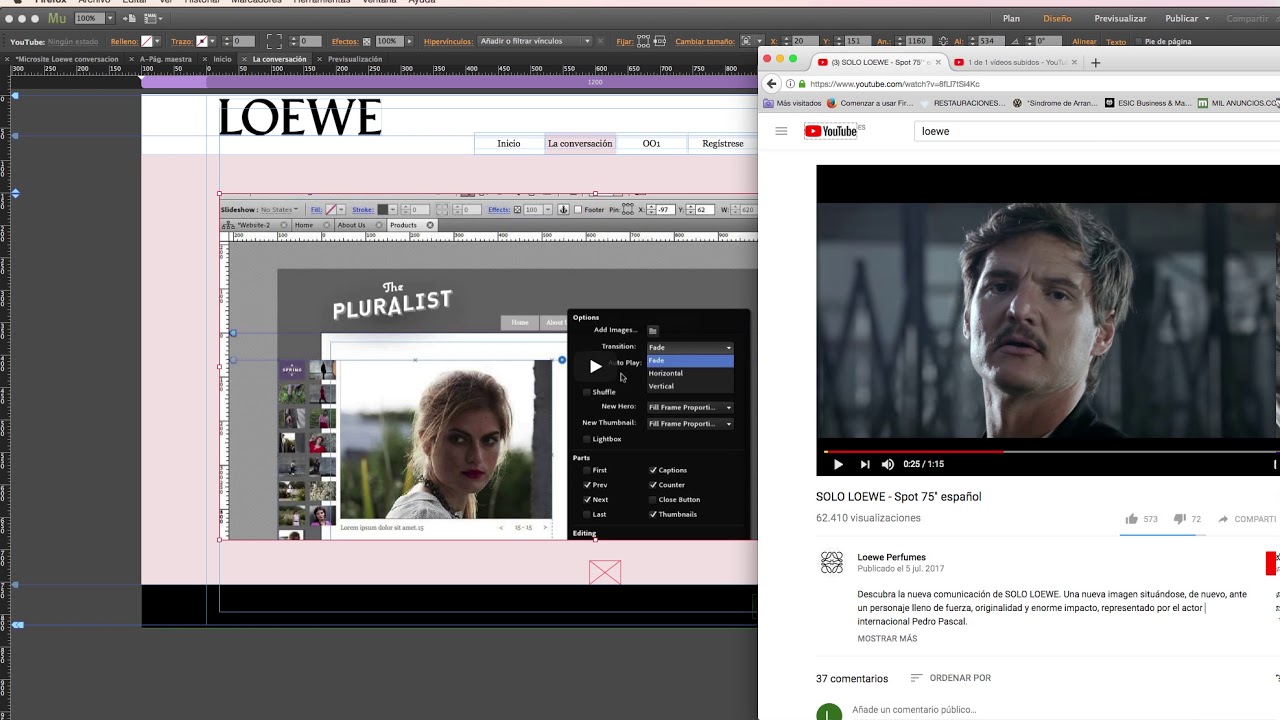
Task: Switch to the Previsualización document tab
Action: [x=355, y=59]
